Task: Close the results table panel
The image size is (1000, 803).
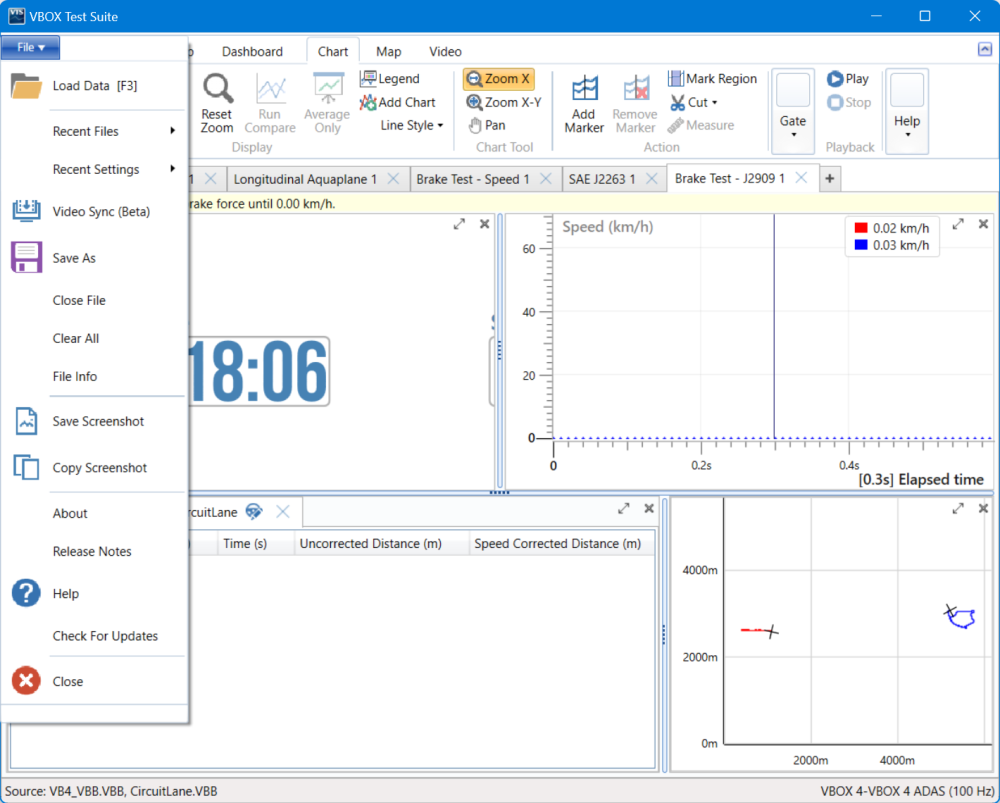Action: [649, 508]
